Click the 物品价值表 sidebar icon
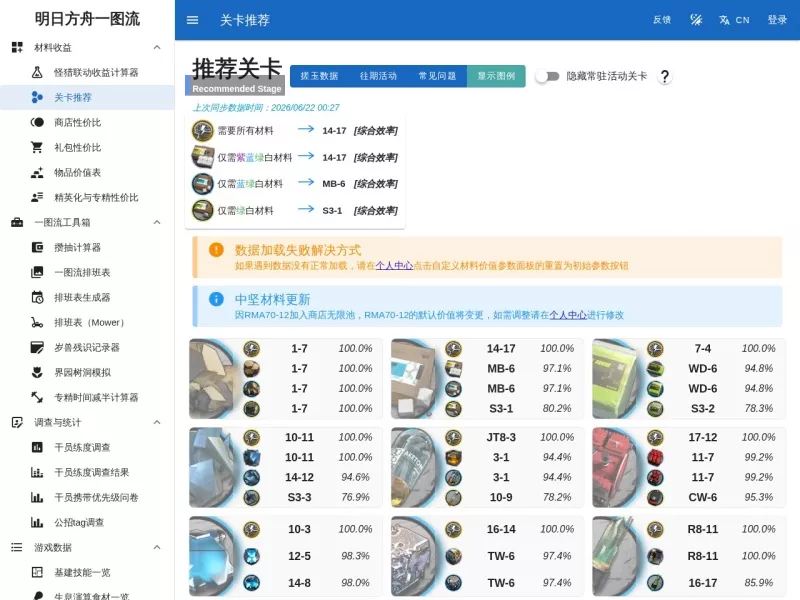The image size is (800, 600). [x=37, y=172]
